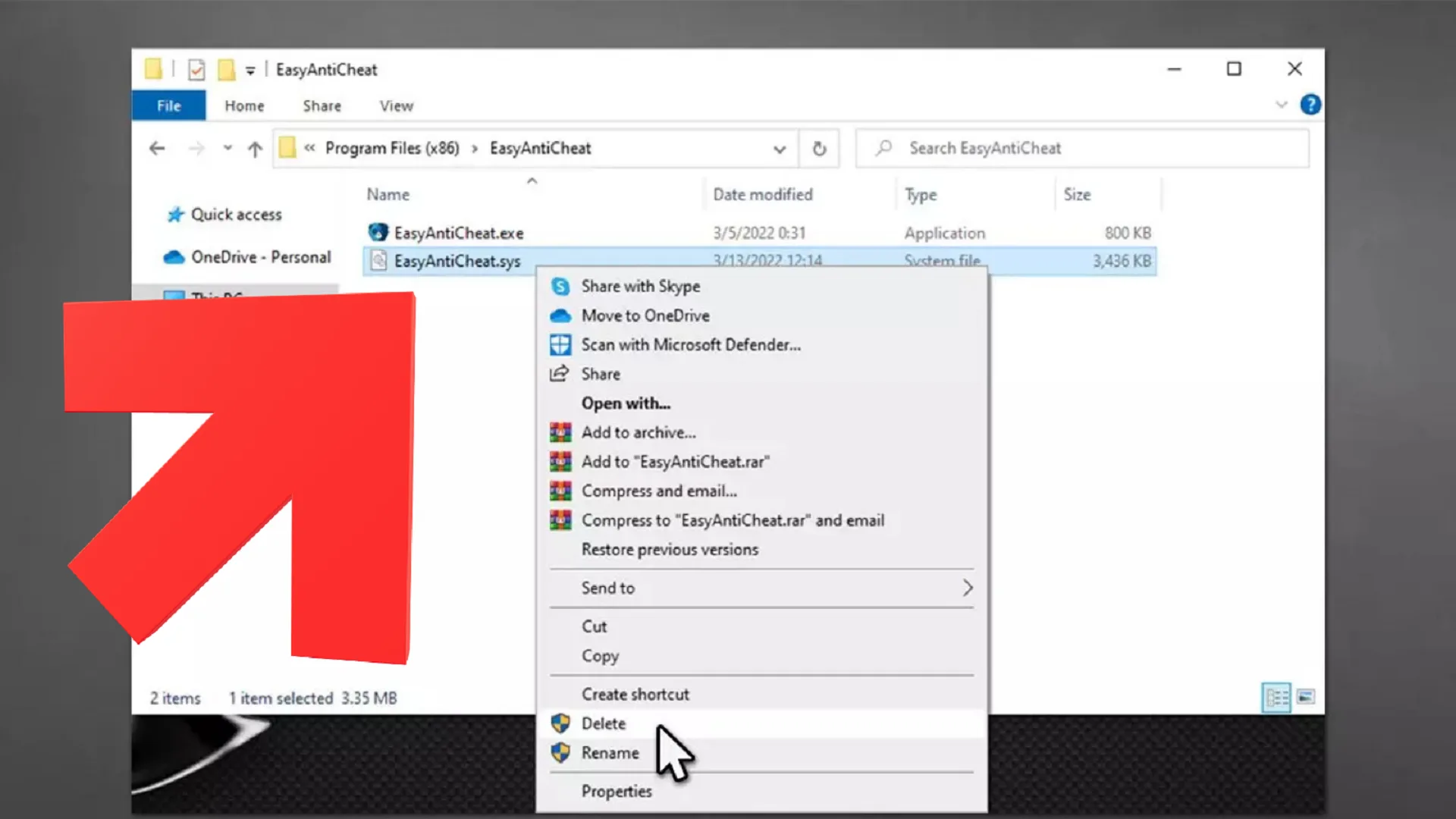The height and width of the screenshot is (819, 1456).
Task: Share the selected file with Skype
Action: (x=641, y=286)
